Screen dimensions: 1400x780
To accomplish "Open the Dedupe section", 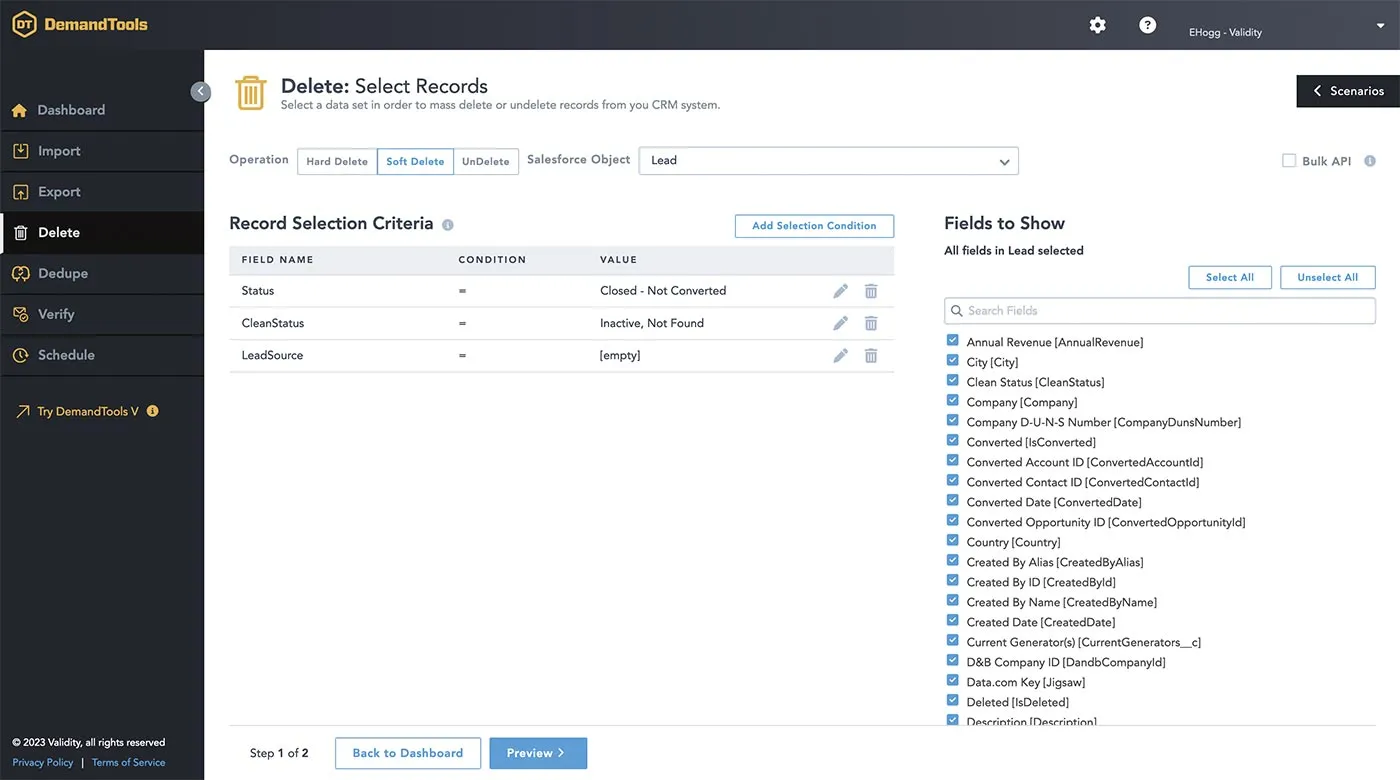I will pyautogui.click(x=102, y=273).
